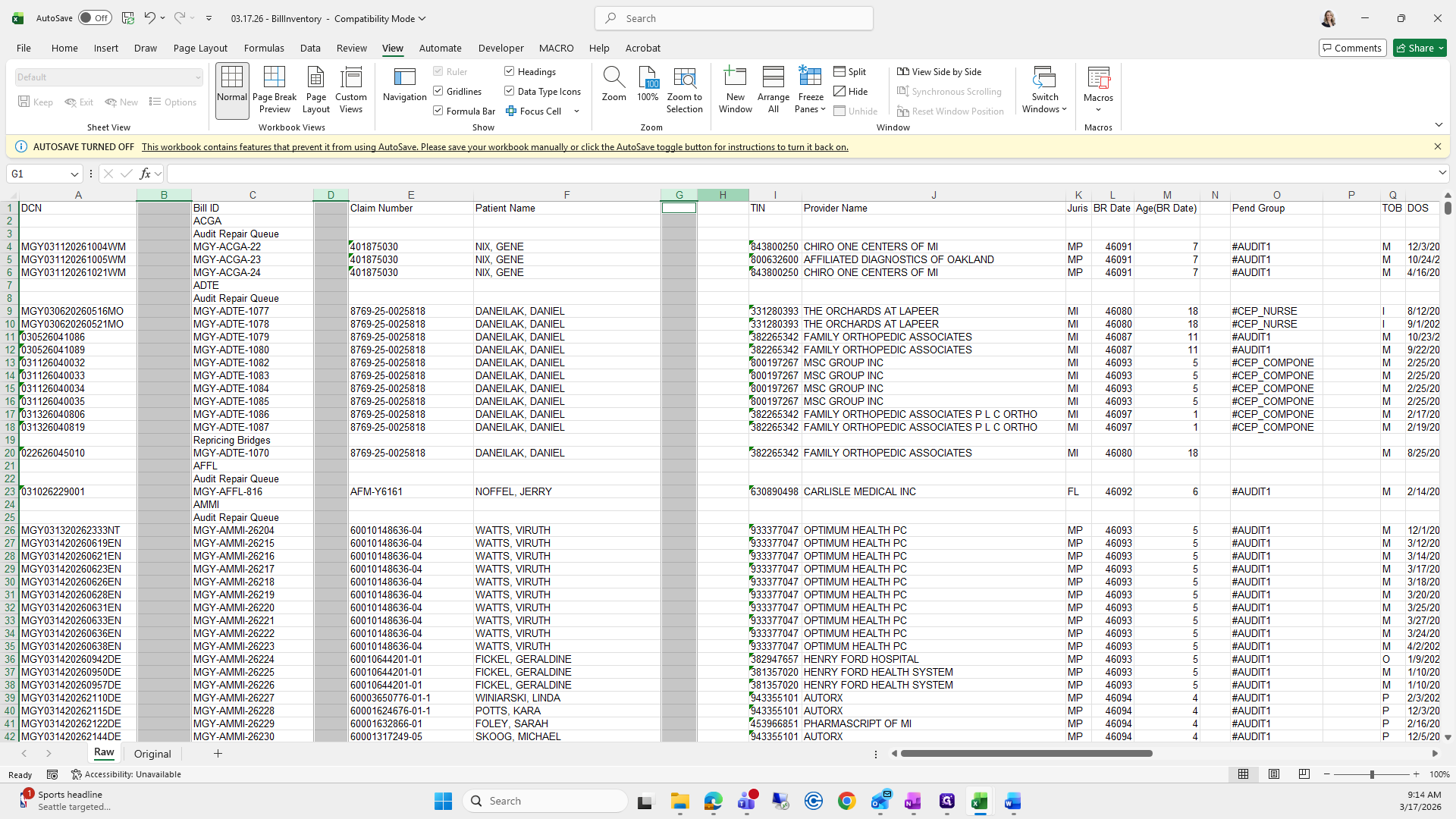Open the Navigation pane

[404, 83]
